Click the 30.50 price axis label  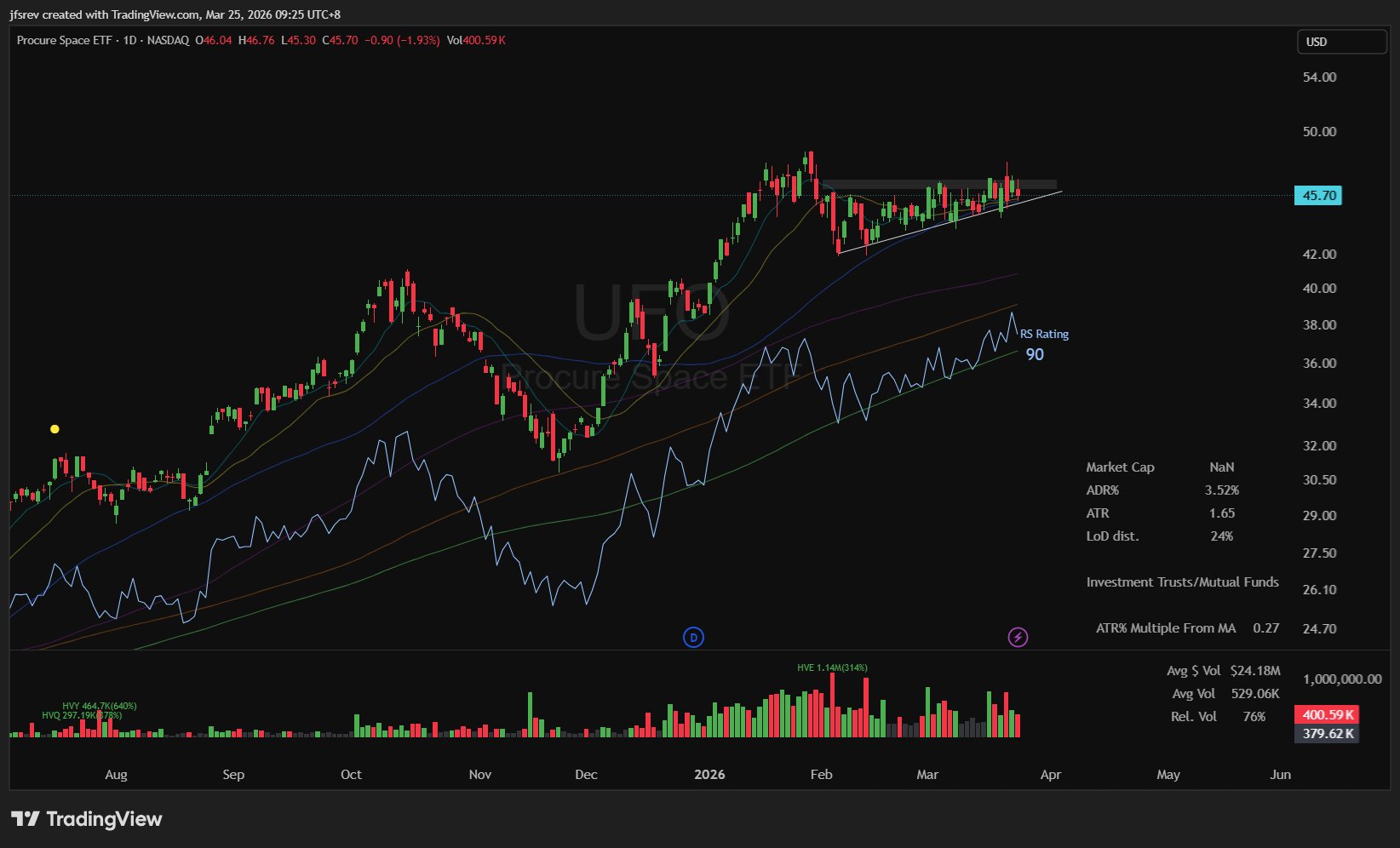1319,479
